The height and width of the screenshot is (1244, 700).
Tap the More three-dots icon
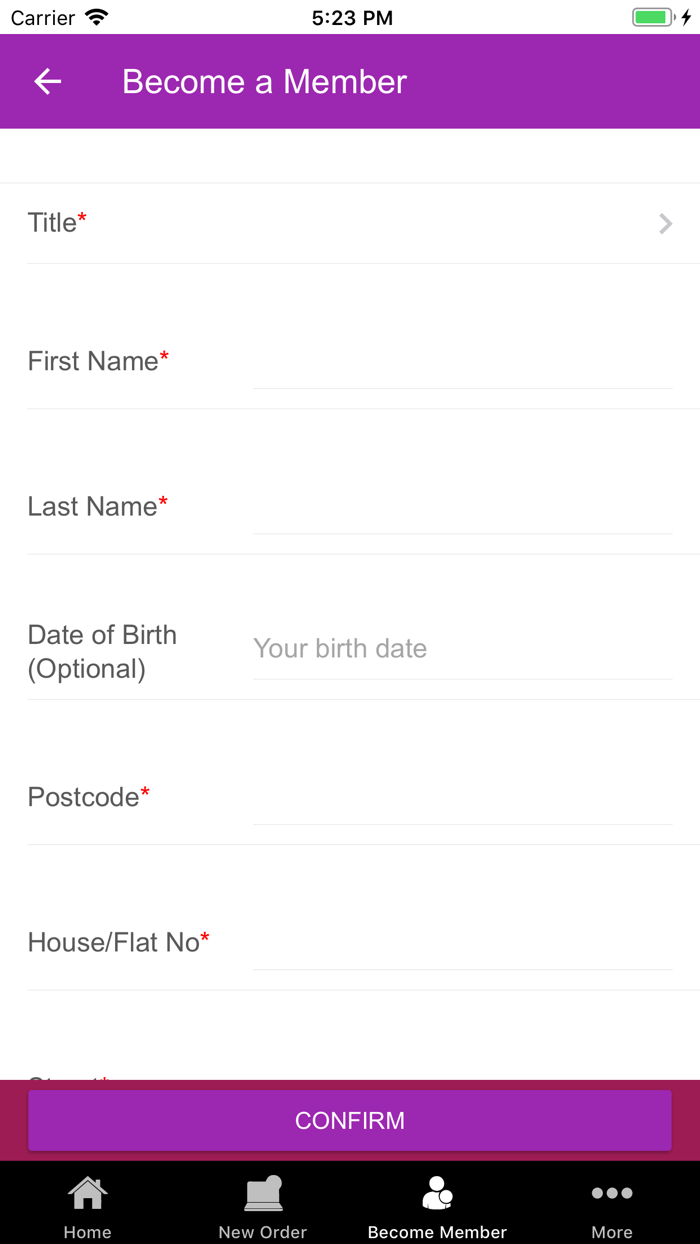tap(612, 1193)
